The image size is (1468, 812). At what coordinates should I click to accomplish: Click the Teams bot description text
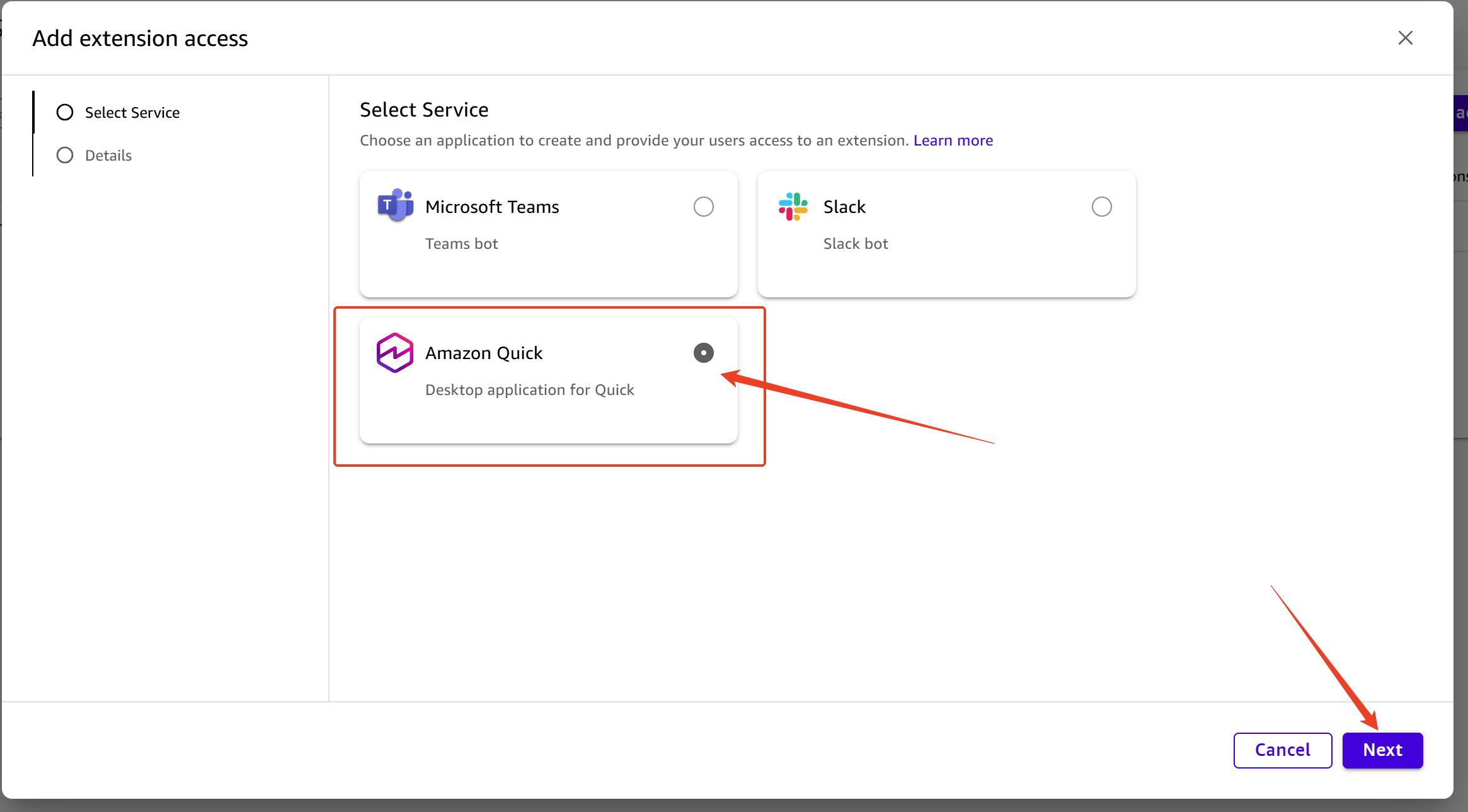(461, 244)
